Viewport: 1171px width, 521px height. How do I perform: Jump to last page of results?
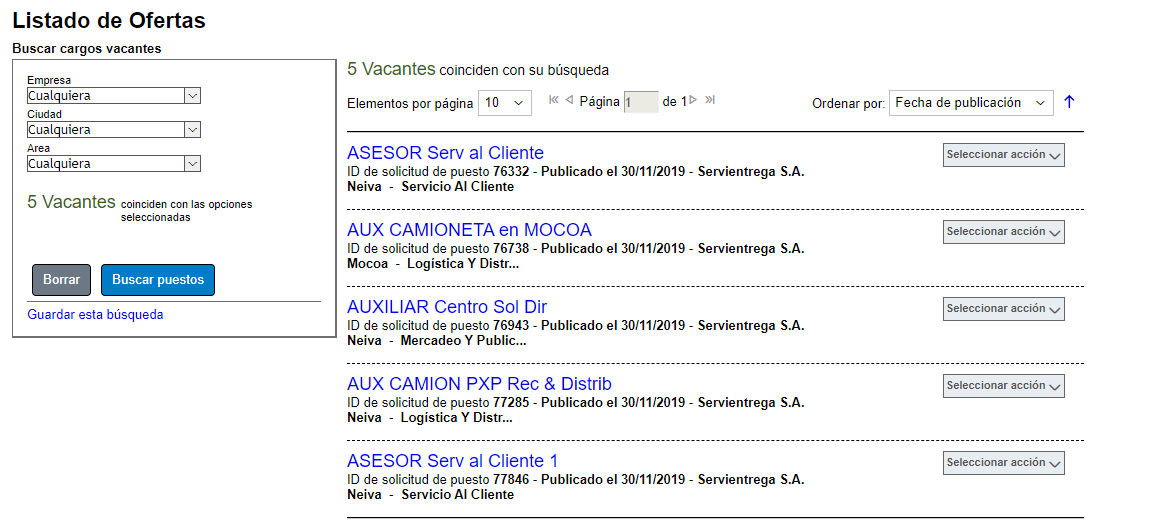pos(710,100)
